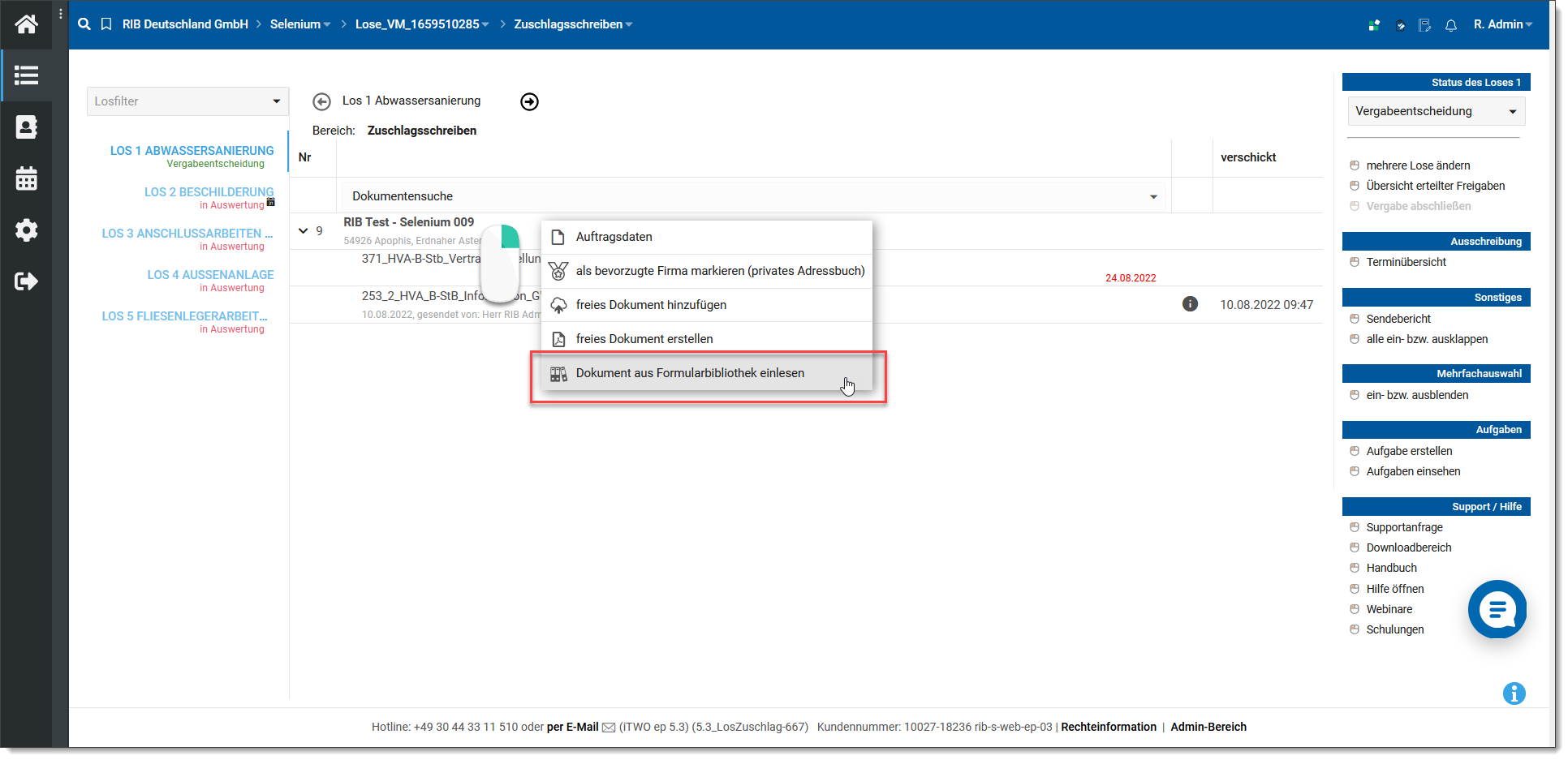Click the three-dot vertical menu icon
This screenshot has width=1568, height=760.
click(61, 14)
